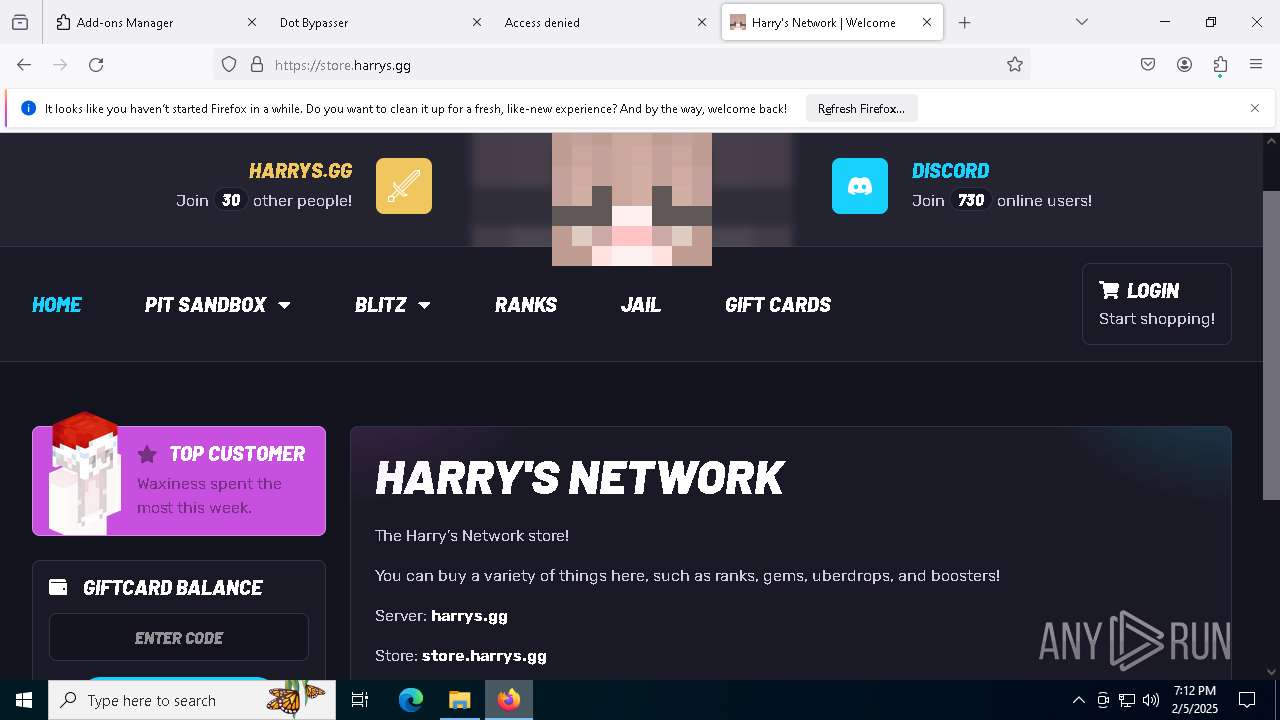Open Task View on taskbar

[x=360, y=700]
